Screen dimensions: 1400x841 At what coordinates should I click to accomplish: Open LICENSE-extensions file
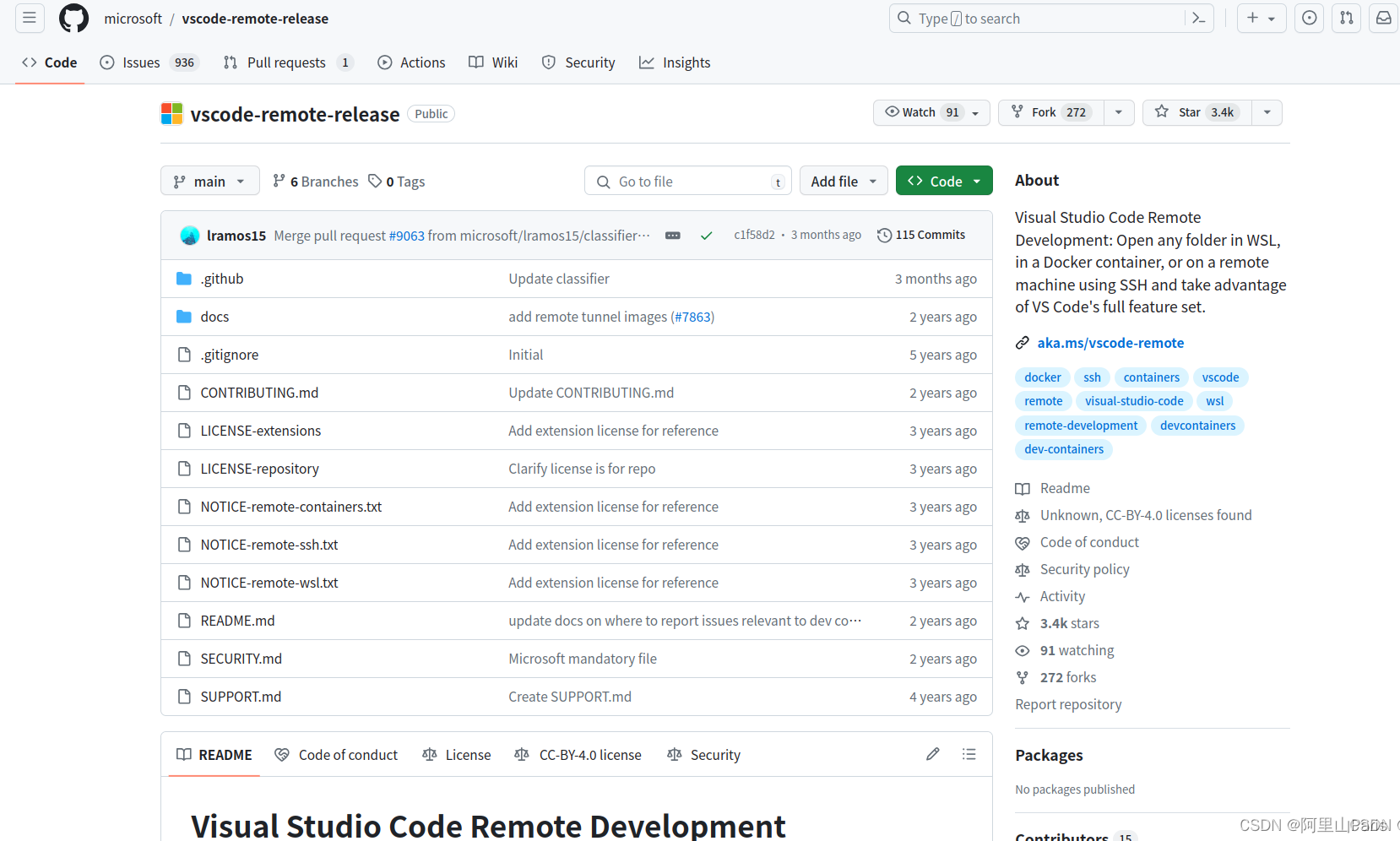(261, 431)
